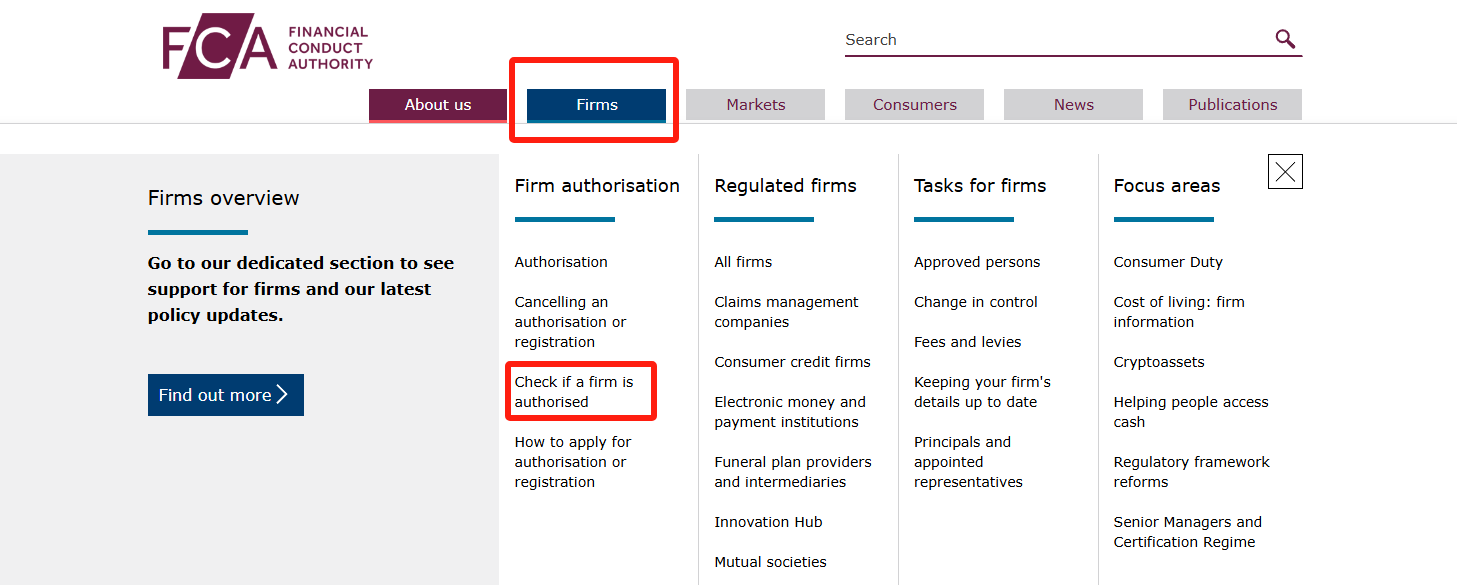Viewport: 1457px width, 585px height.
Task: Open the Consumer Duty link
Action: pyautogui.click(x=1168, y=262)
